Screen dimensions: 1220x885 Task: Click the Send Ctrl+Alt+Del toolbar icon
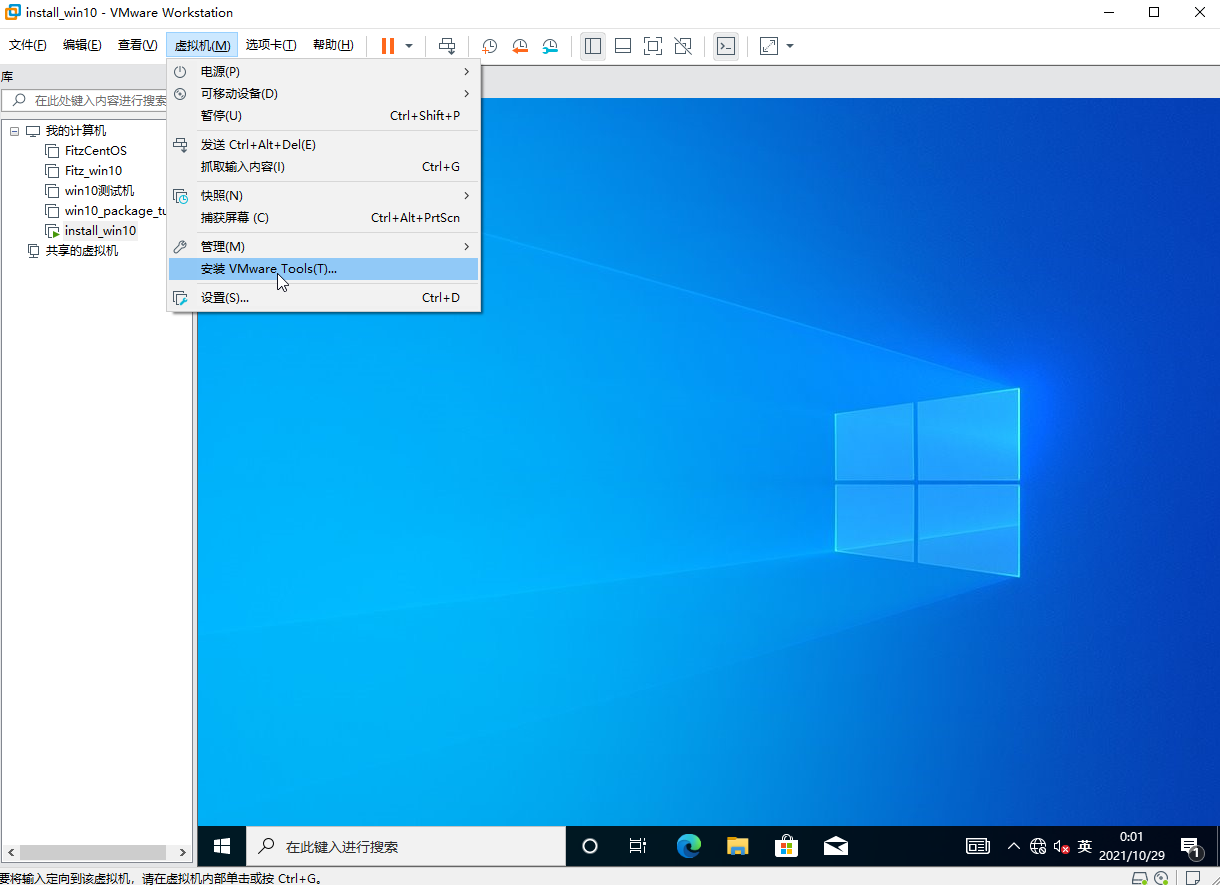click(447, 46)
